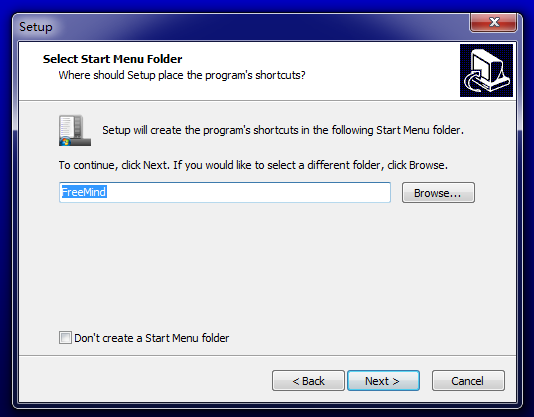Click the installer computer icon in header
The width and height of the screenshot is (534, 417).
[x=486, y=71]
